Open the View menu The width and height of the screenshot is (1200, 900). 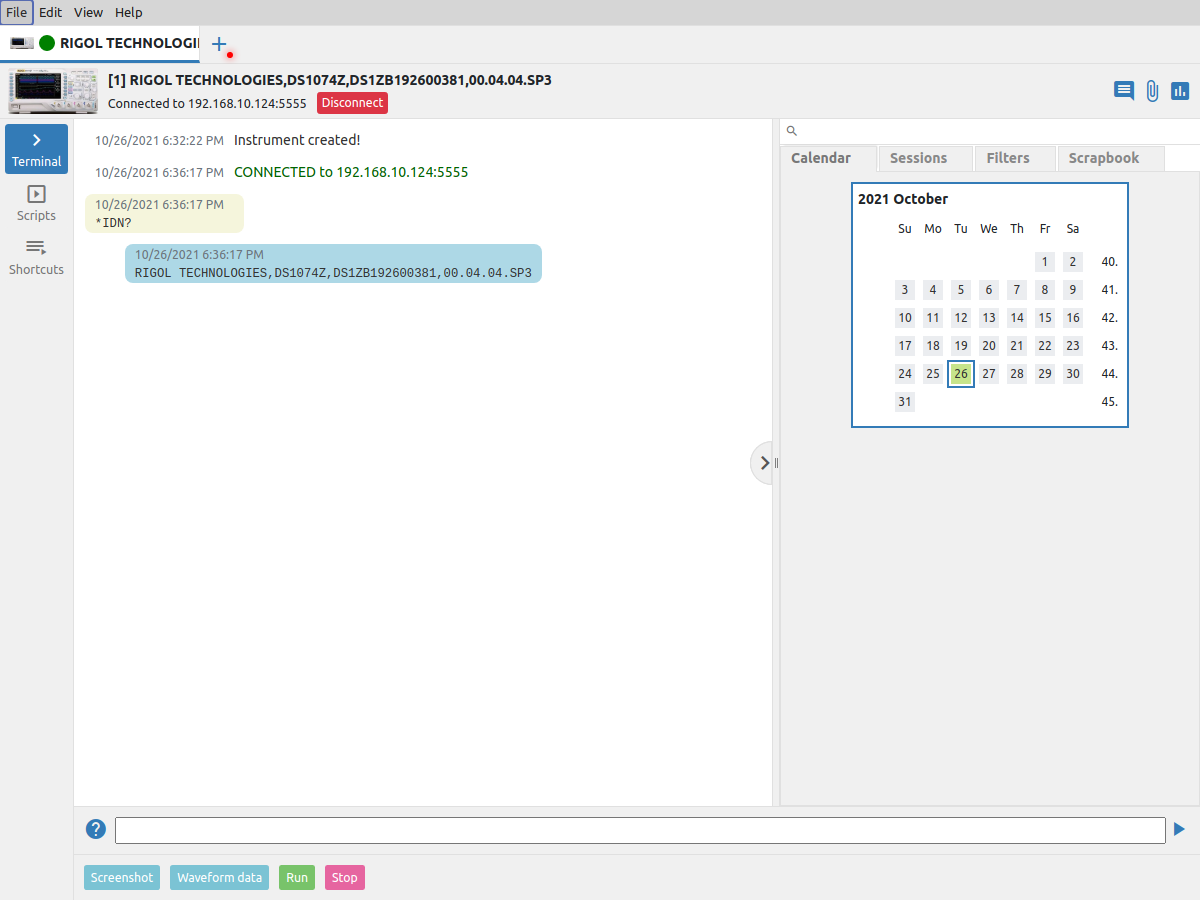click(x=88, y=12)
